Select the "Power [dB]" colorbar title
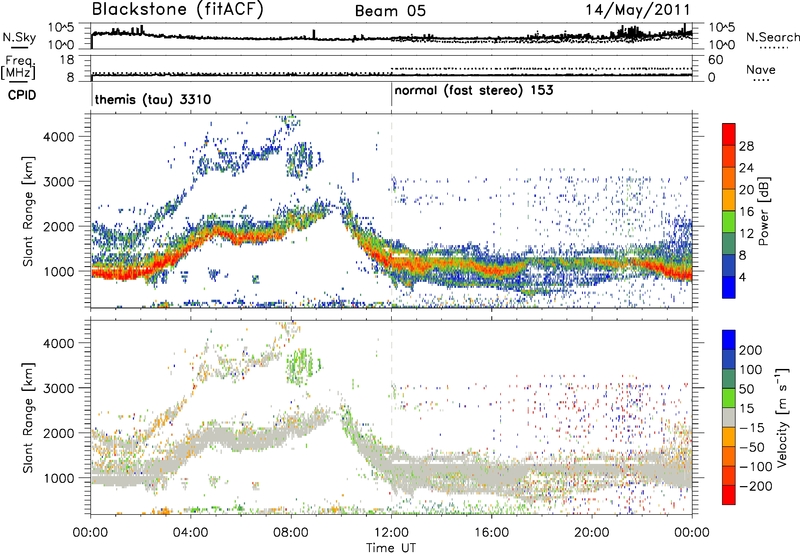This screenshot has height=554, width=800. click(x=764, y=211)
